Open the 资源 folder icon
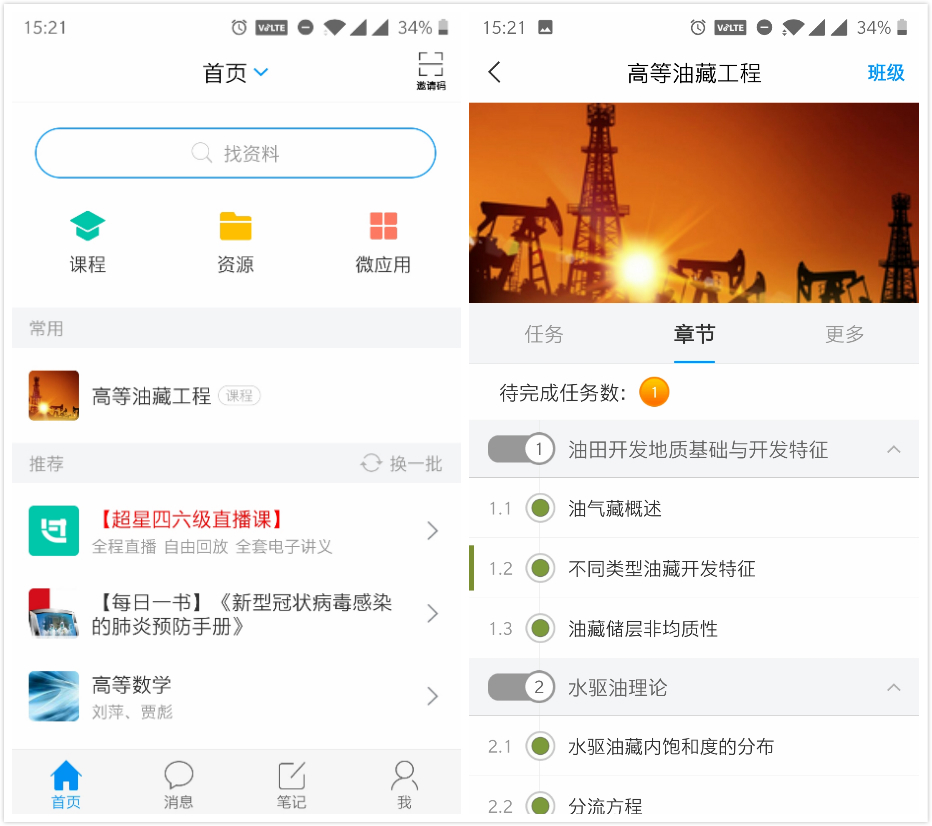Screen dimensions: 932x826 point(235,227)
